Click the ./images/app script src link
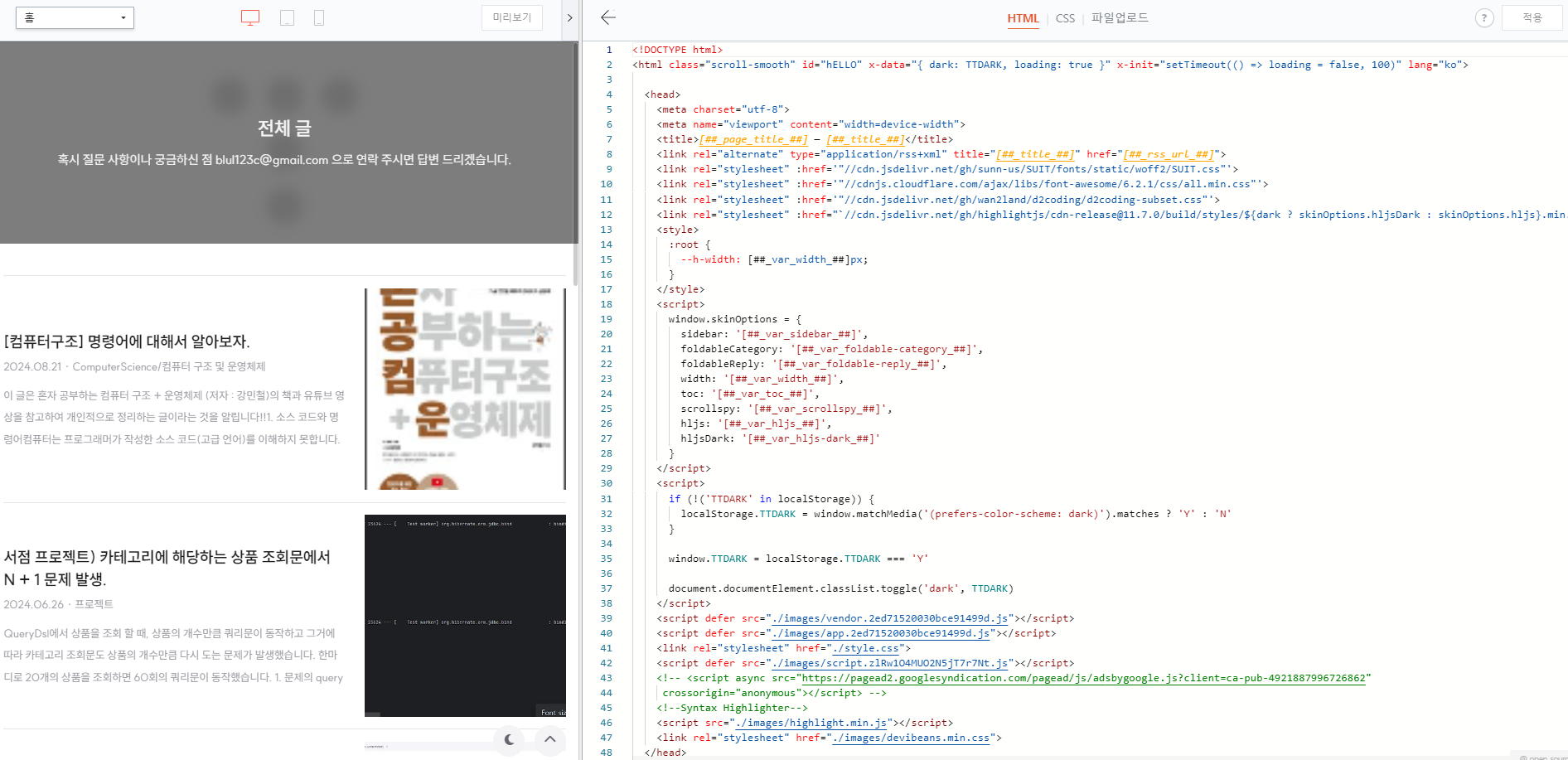 [881, 633]
